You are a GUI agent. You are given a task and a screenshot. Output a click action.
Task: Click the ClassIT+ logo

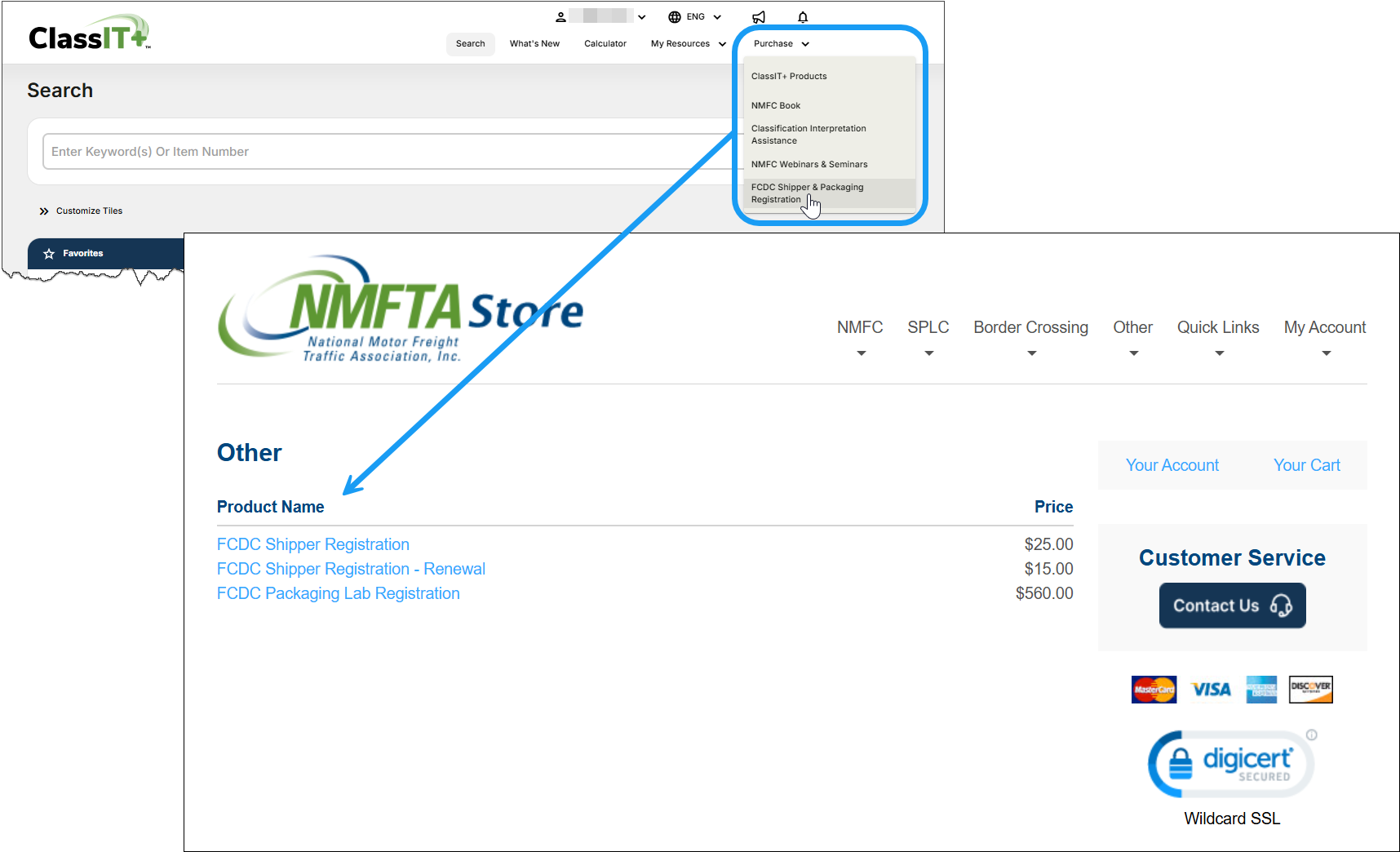89,32
